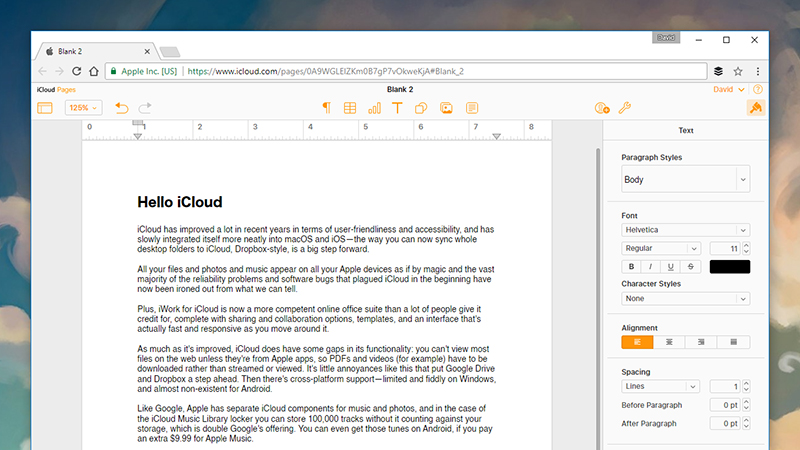Justify the text alignment
The width and height of the screenshot is (800, 450).
[x=734, y=342]
